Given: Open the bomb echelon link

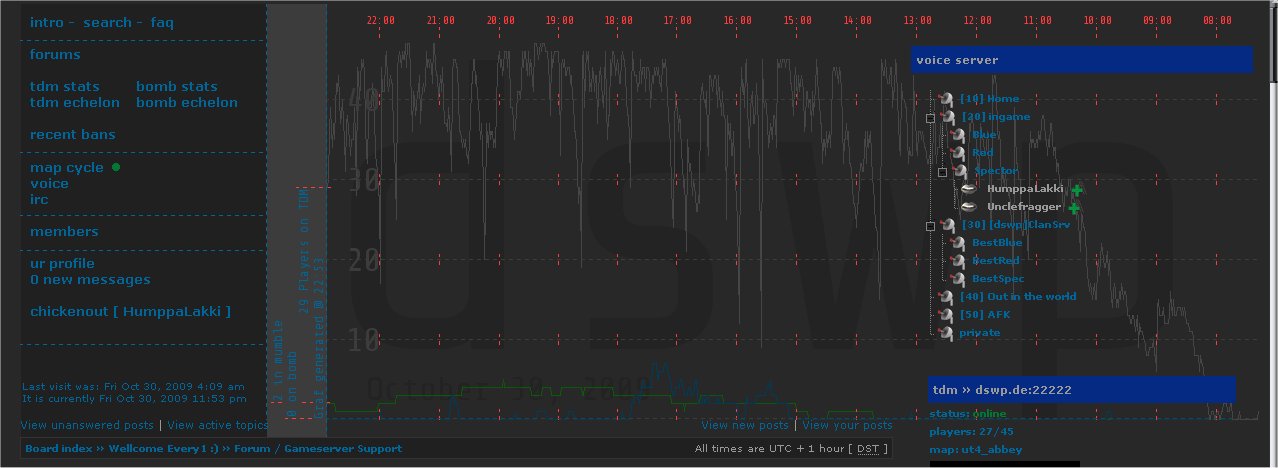Looking at the screenshot, I should (187, 103).
